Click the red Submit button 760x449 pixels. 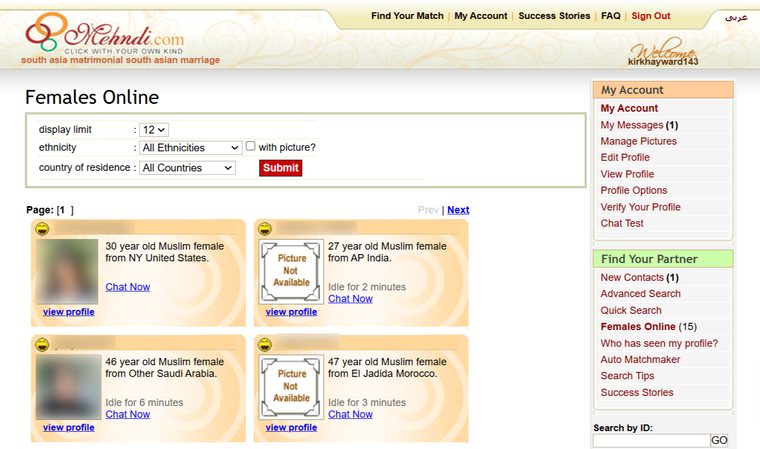(x=281, y=168)
